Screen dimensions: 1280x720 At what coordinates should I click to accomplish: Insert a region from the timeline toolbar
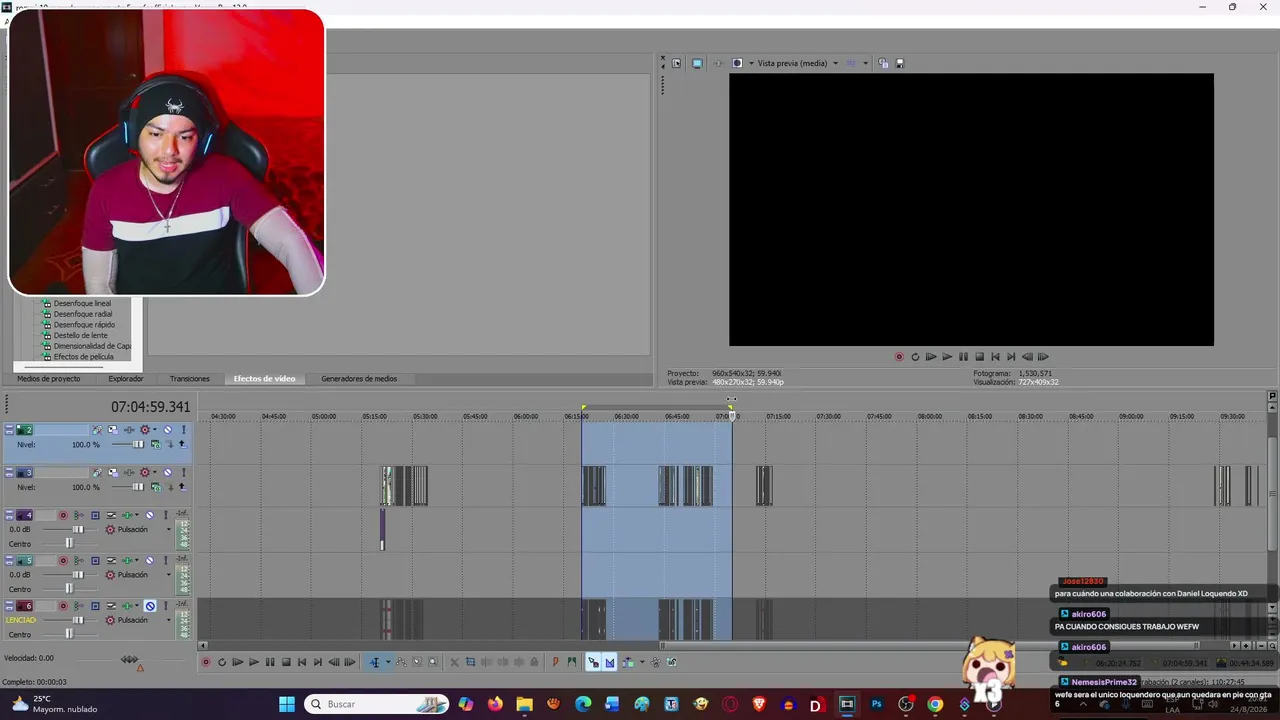pyautogui.click(x=572, y=662)
